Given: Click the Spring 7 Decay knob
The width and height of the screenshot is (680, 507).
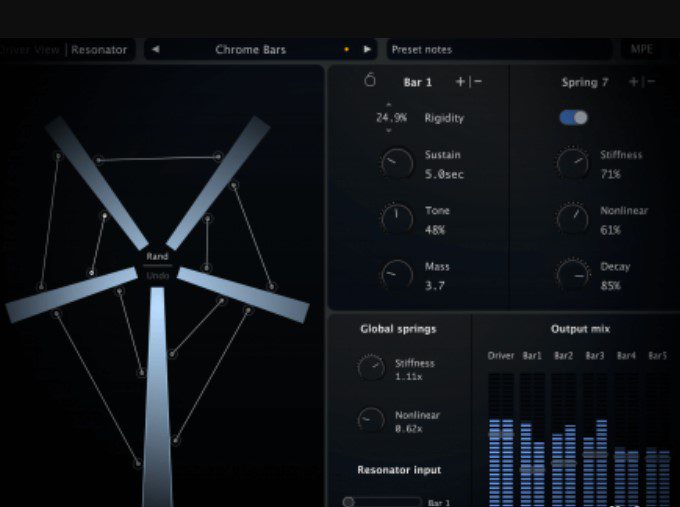Looking at the screenshot, I should [x=572, y=275].
